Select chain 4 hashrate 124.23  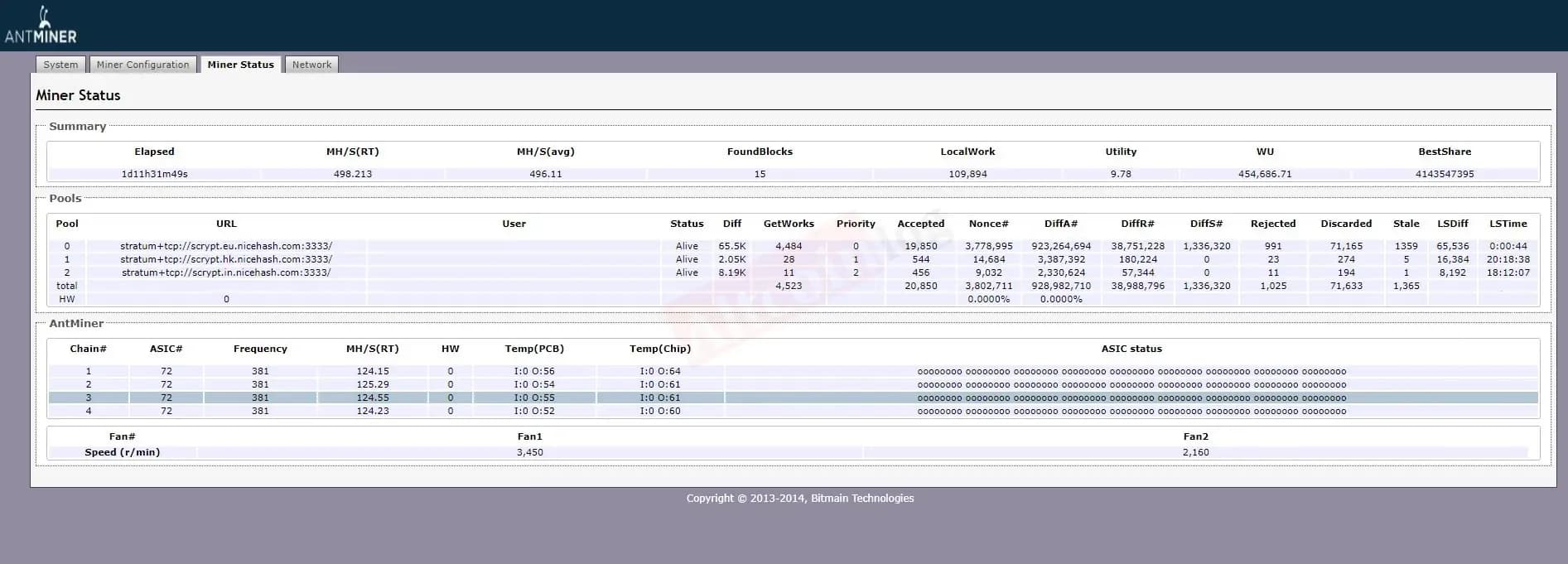tap(373, 411)
